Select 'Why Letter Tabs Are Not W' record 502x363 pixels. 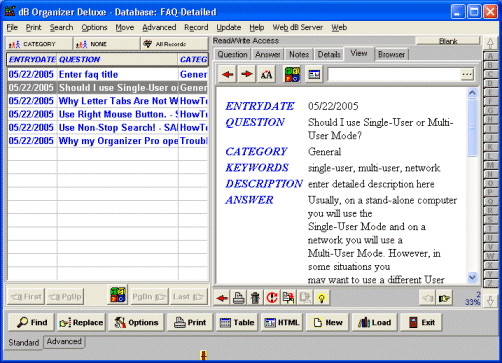[x=108, y=101]
